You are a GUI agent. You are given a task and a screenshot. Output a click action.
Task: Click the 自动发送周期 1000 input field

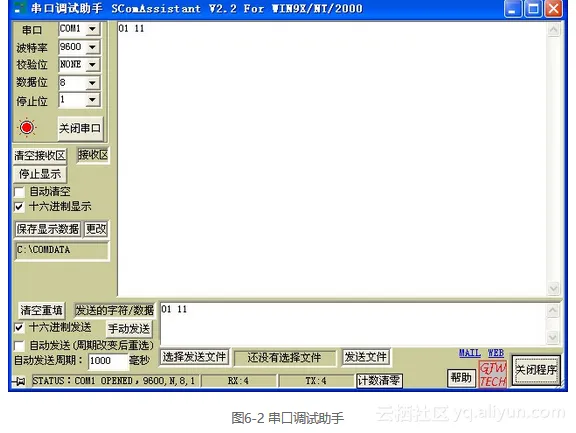[x=108, y=361]
